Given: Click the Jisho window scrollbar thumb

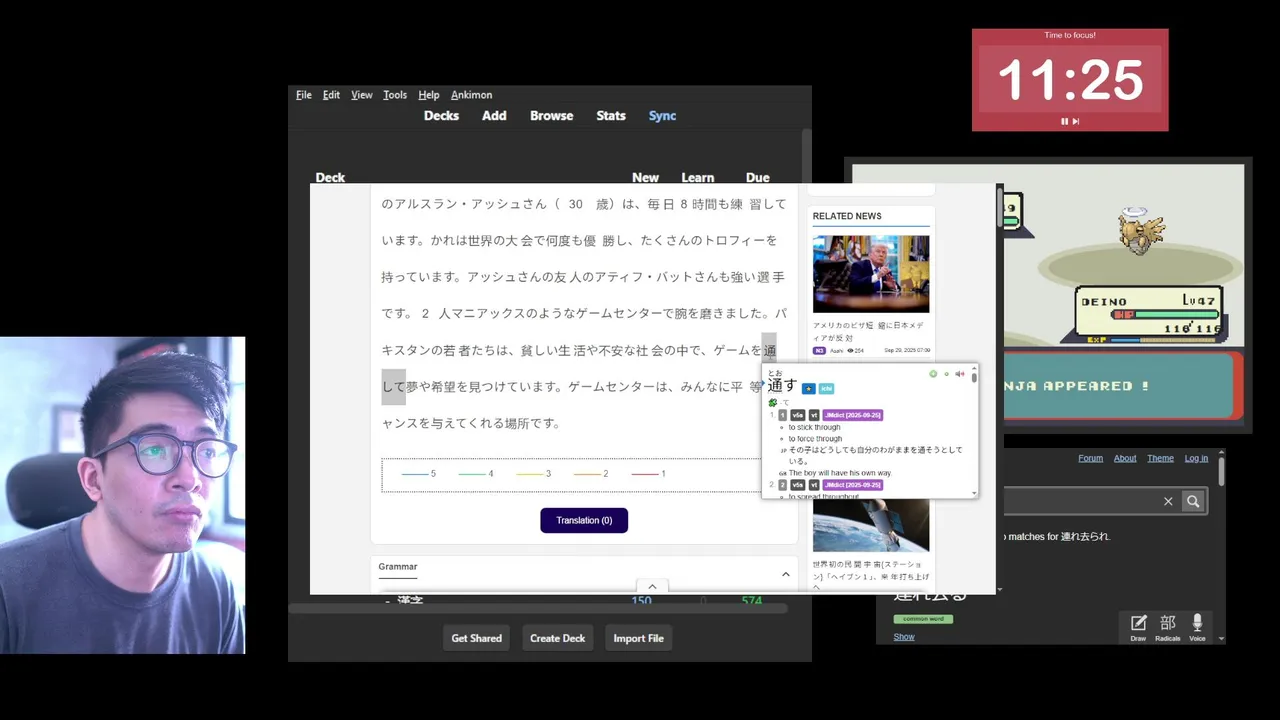Looking at the screenshot, I should [x=1221, y=472].
